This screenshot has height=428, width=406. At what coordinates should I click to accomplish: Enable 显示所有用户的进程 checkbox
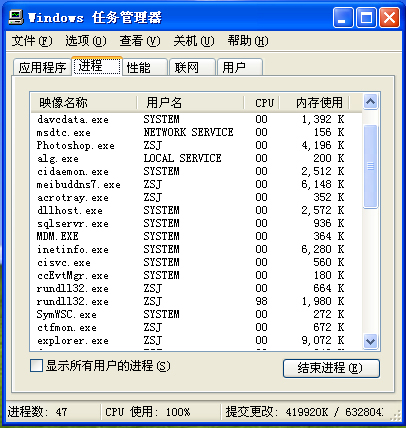[36, 365]
